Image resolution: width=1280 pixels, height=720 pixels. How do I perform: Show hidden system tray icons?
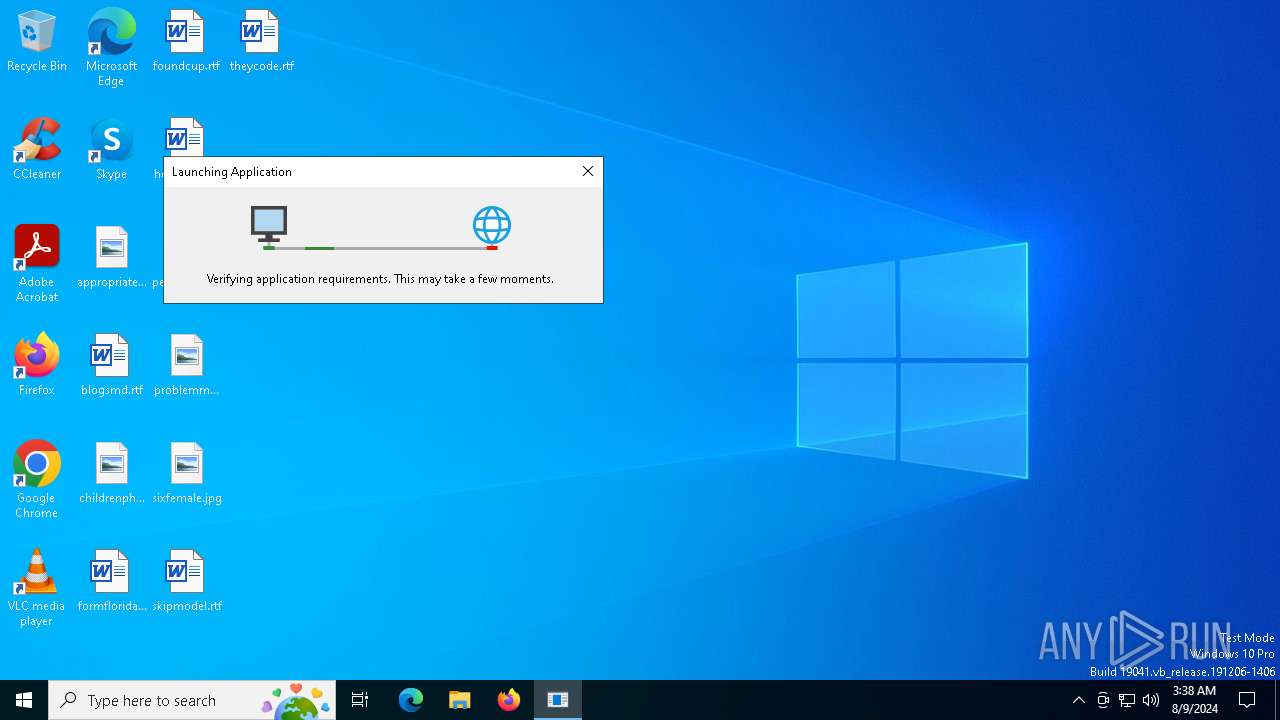tap(1078, 700)
